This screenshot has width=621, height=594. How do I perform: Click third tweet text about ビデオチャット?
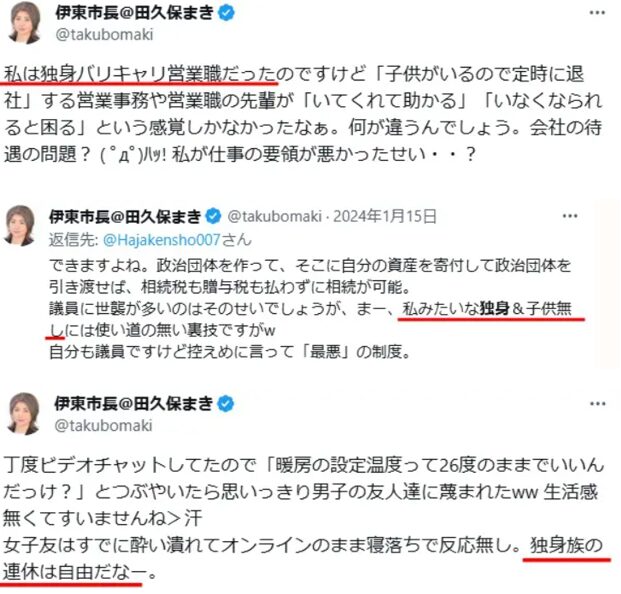pos(303,519)
